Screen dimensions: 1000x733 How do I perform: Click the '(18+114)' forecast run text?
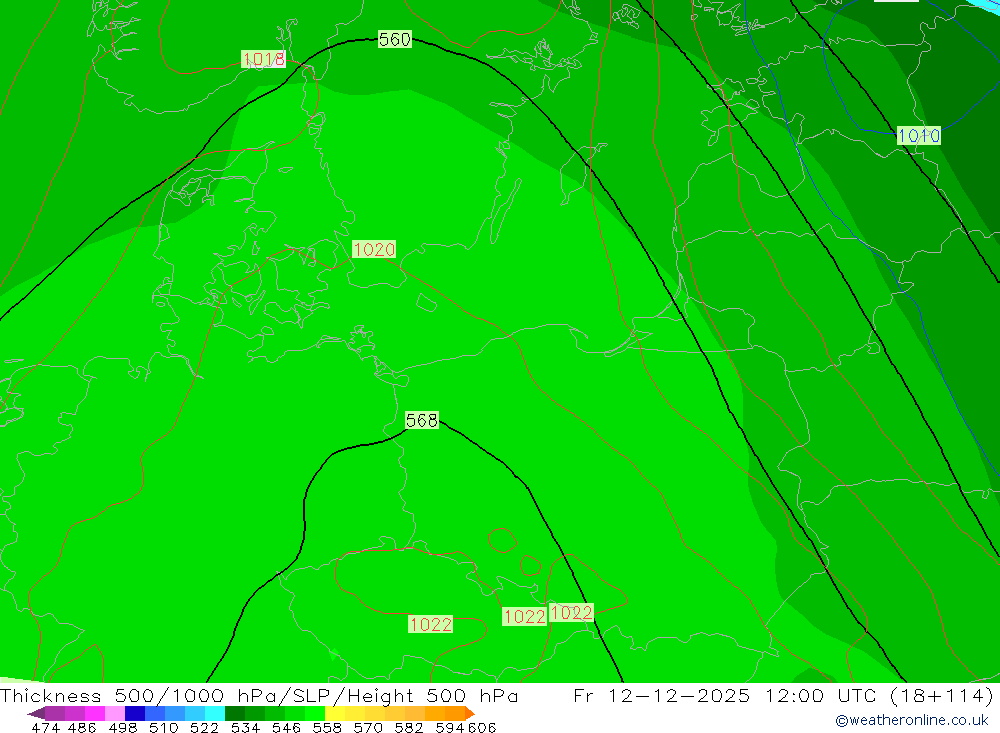pos(941,696)
